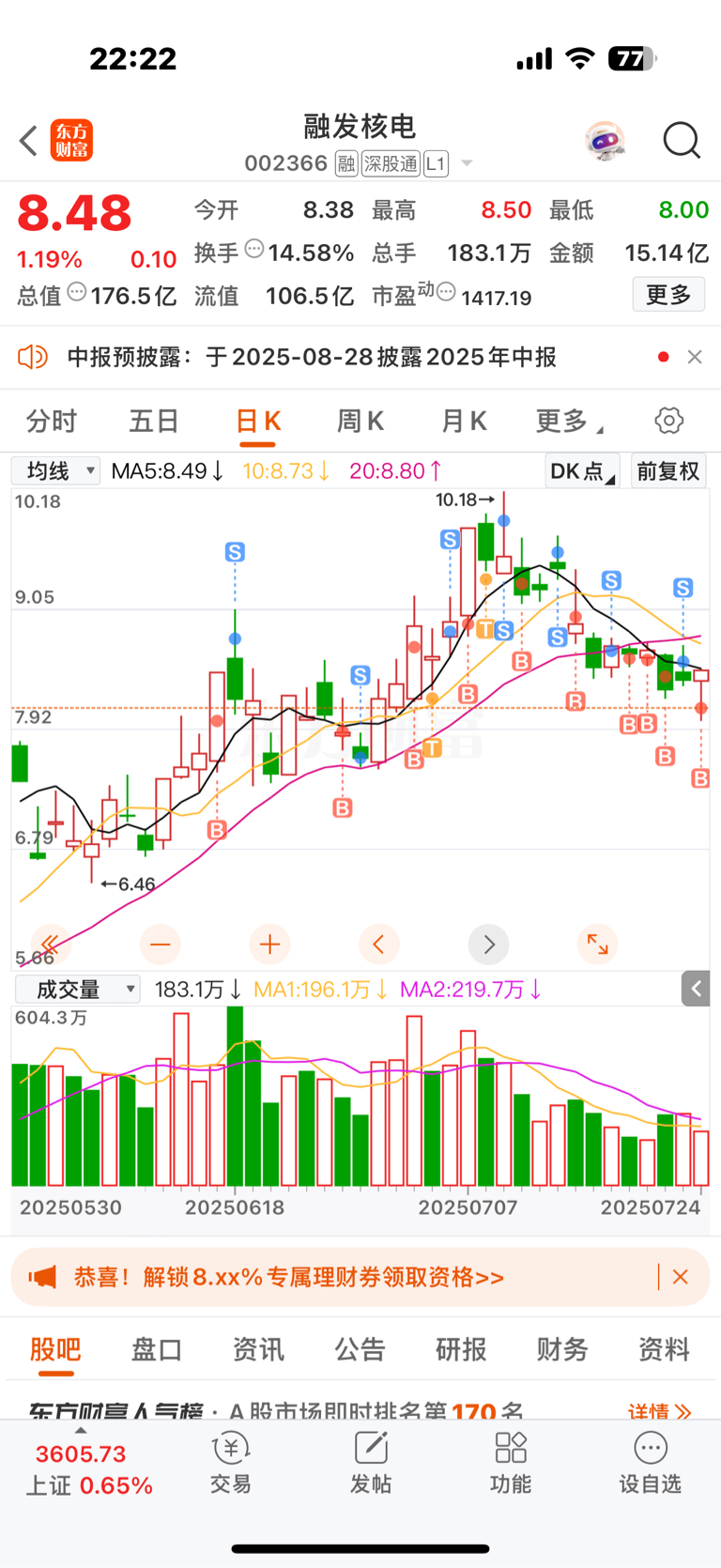721x1568 pixels.
Task: Tap the current price 8.48
Action: [x=75, y=213]
